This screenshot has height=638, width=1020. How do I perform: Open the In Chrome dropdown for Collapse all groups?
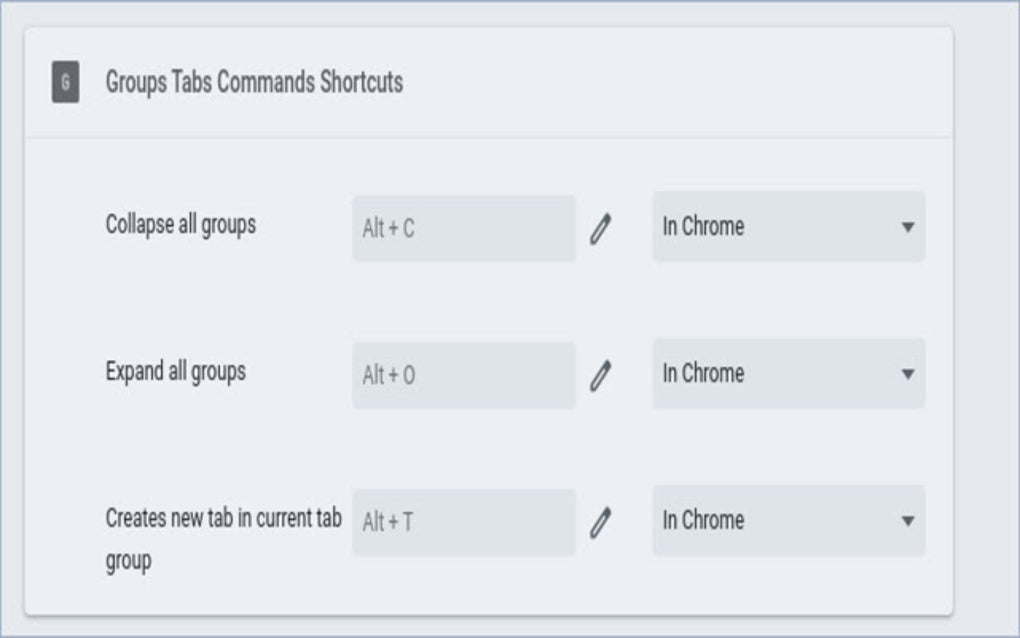(x=788, y=228)
